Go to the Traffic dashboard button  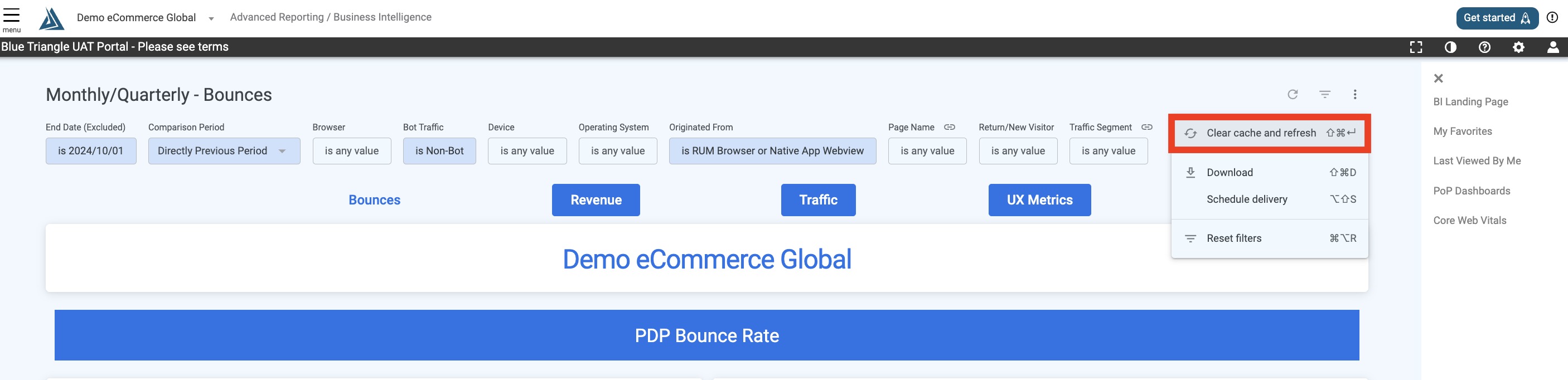tap(818, 200)
